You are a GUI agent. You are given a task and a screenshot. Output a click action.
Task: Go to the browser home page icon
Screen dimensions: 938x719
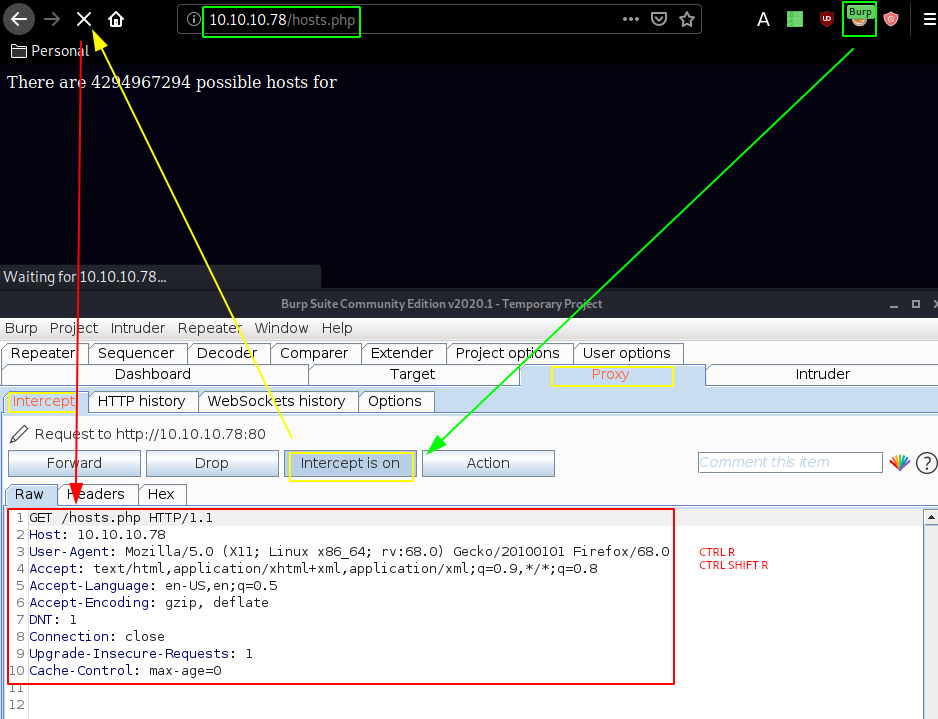coord(116,19)
